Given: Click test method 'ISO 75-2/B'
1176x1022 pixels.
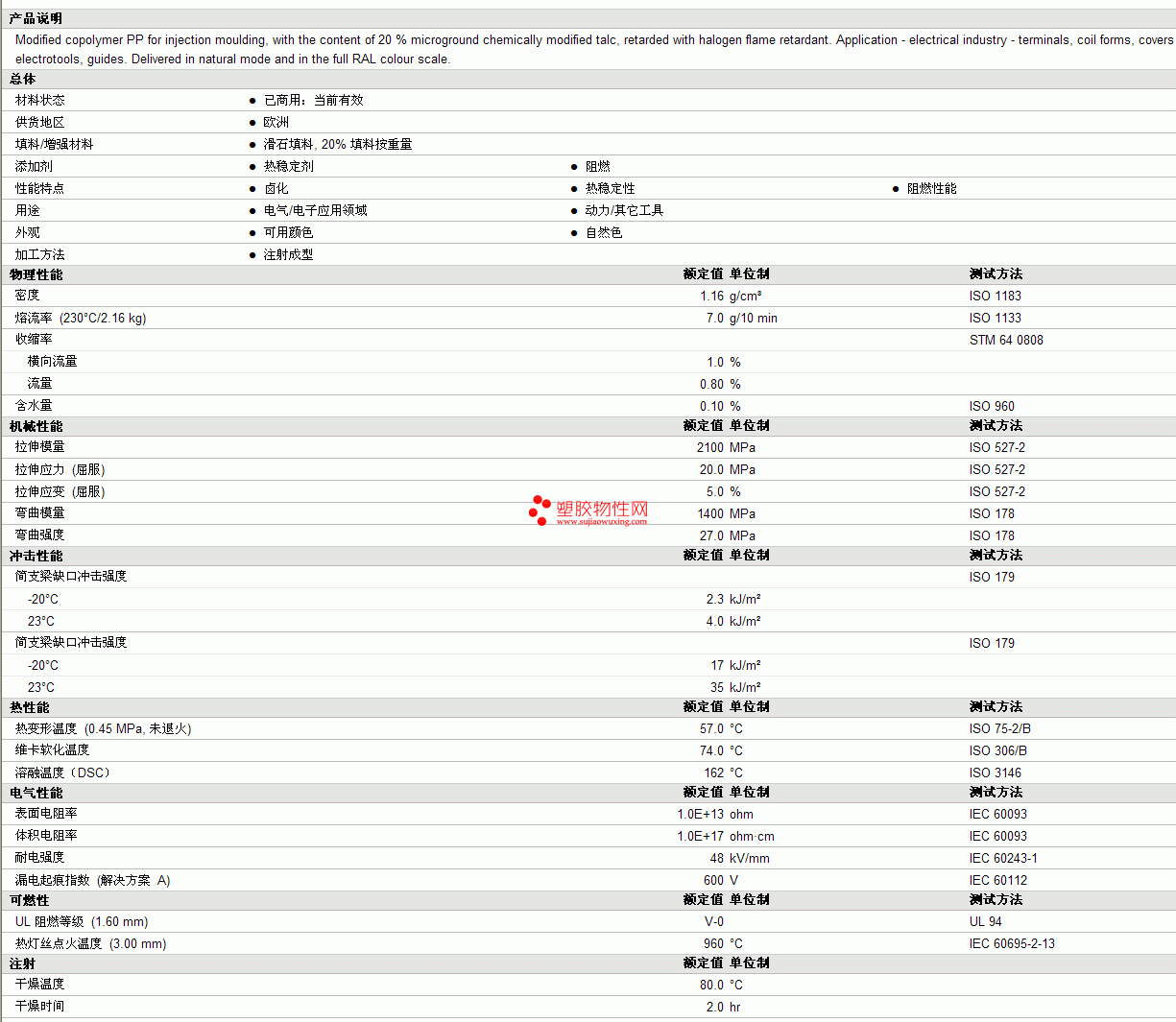Looking at the screenshot, I should point(999,728).
